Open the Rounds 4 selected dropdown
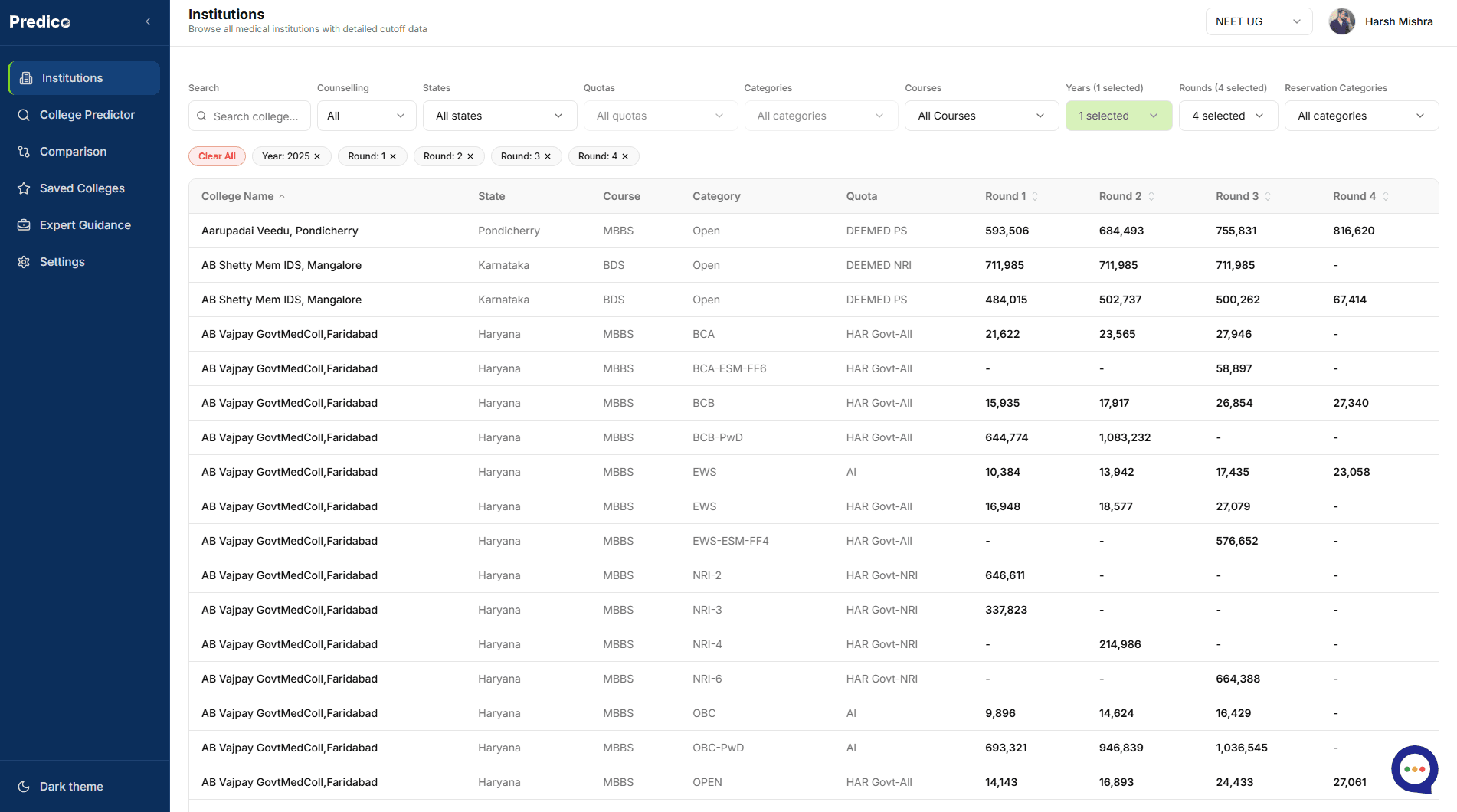1457x812 pixels. tap(1228, 116)
